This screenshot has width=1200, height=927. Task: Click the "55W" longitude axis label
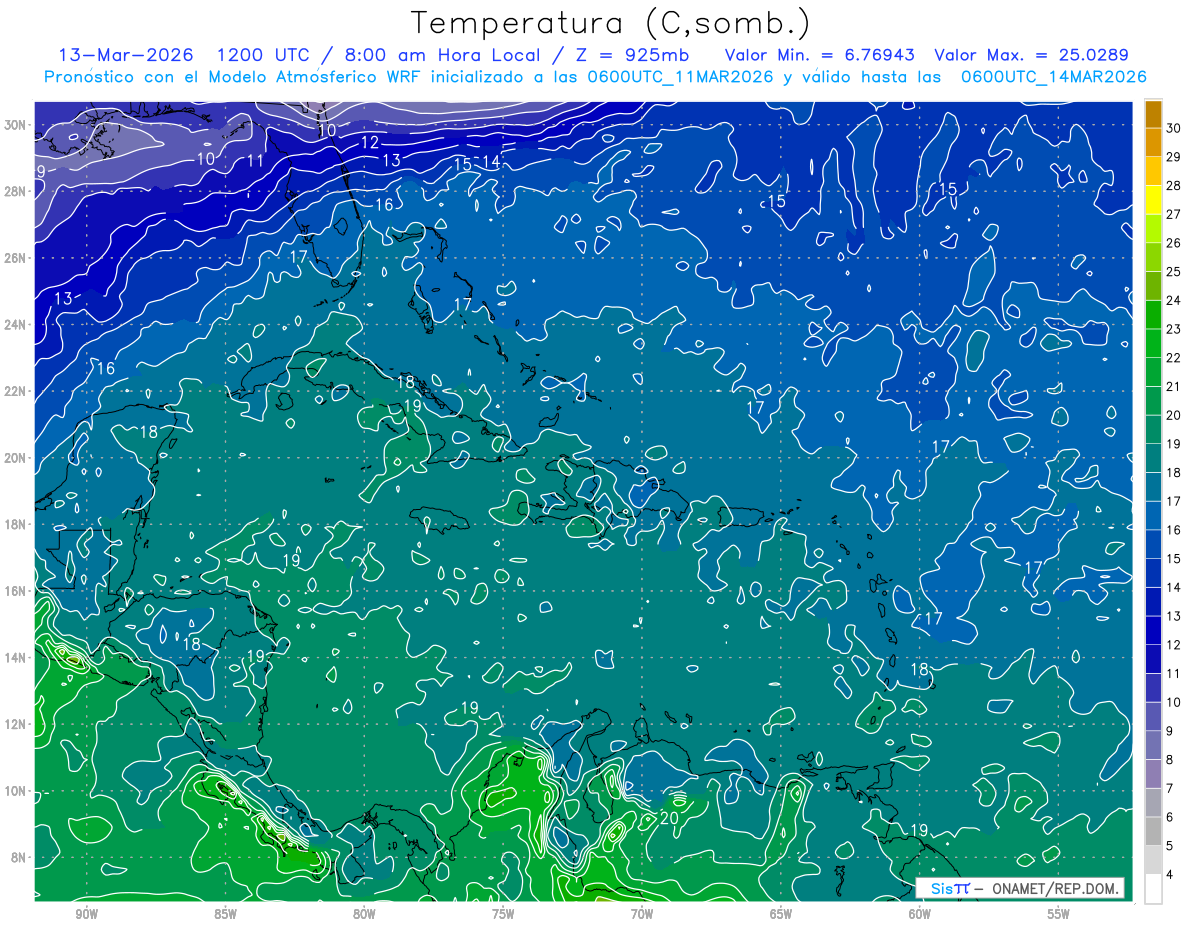(x=1059, y=914)
